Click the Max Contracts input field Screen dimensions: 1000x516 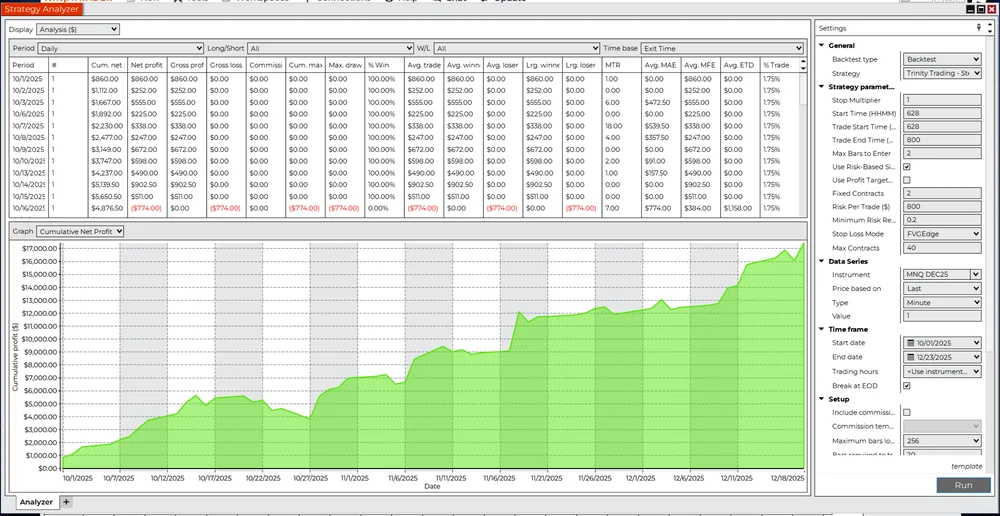[x=942, y=248]
